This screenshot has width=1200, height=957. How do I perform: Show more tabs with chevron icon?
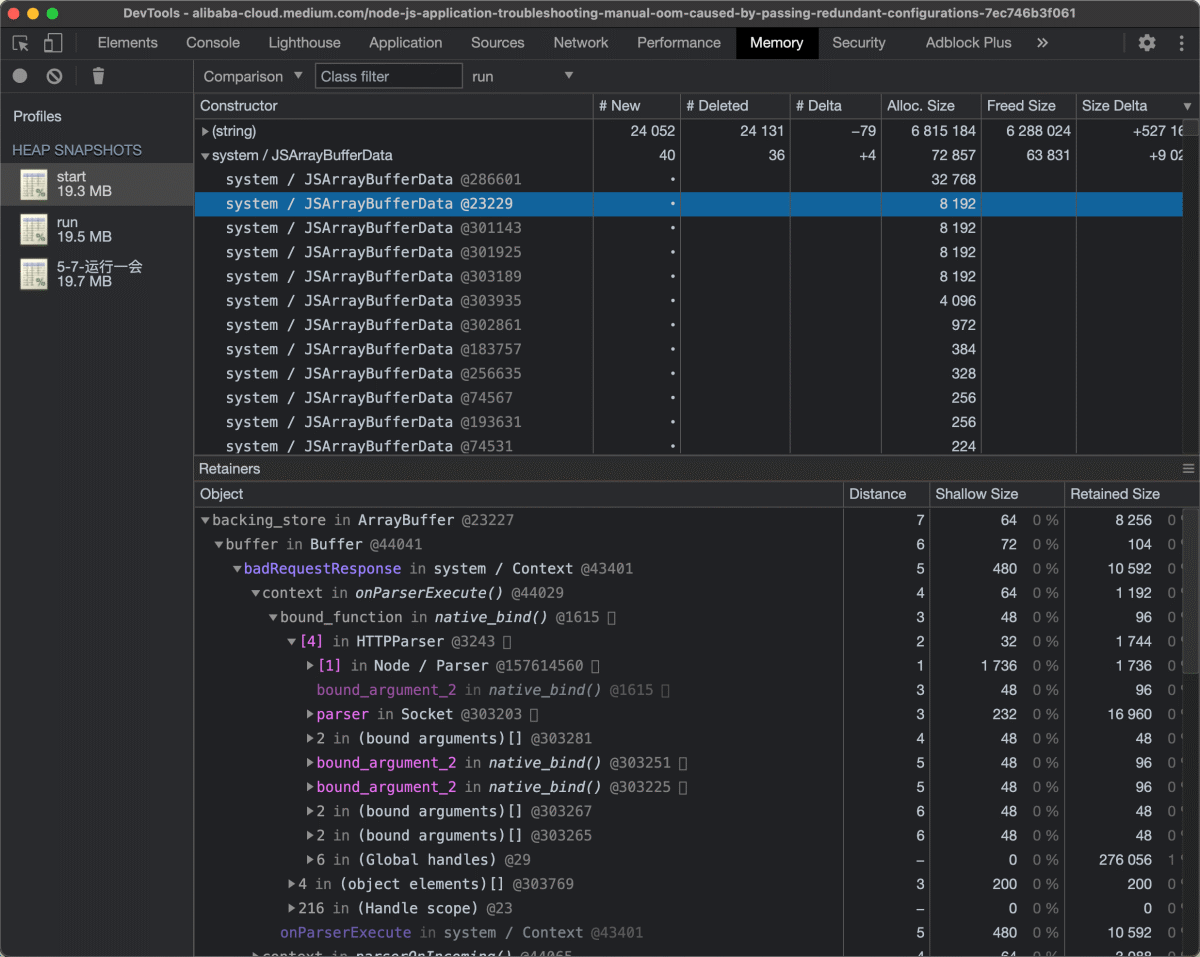coord(1042,43)
